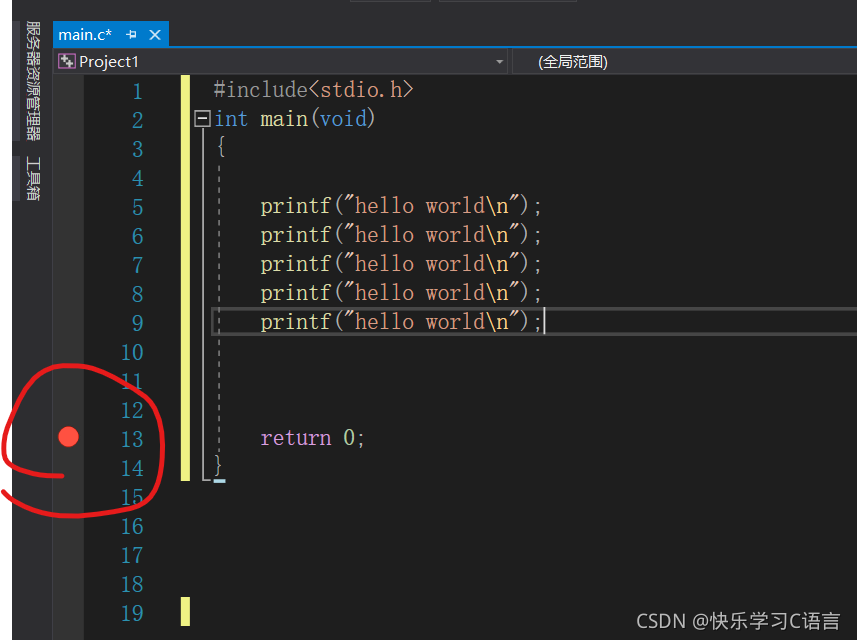The width and height of the screenshot is (857, 640).
Task: Click line number 1
Action: [x=138, y=91]
